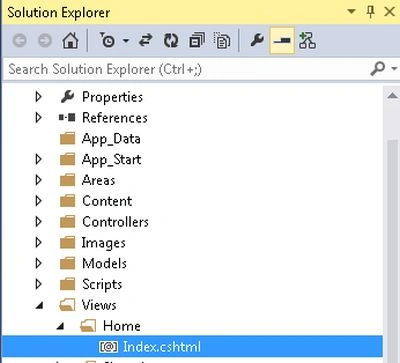The image size is (400, 363).
Task: Click the vertical scrollbar thumb
Action: coord(392,250)
